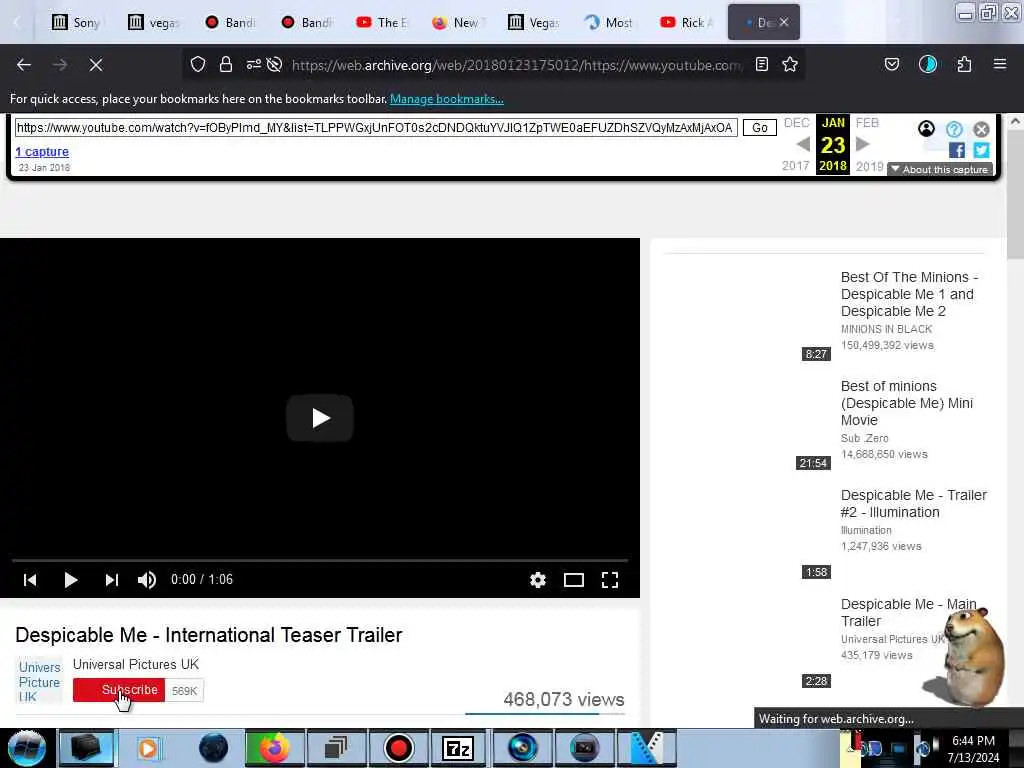Open the Wayback Machine help question icon

(x=954, y=129)
